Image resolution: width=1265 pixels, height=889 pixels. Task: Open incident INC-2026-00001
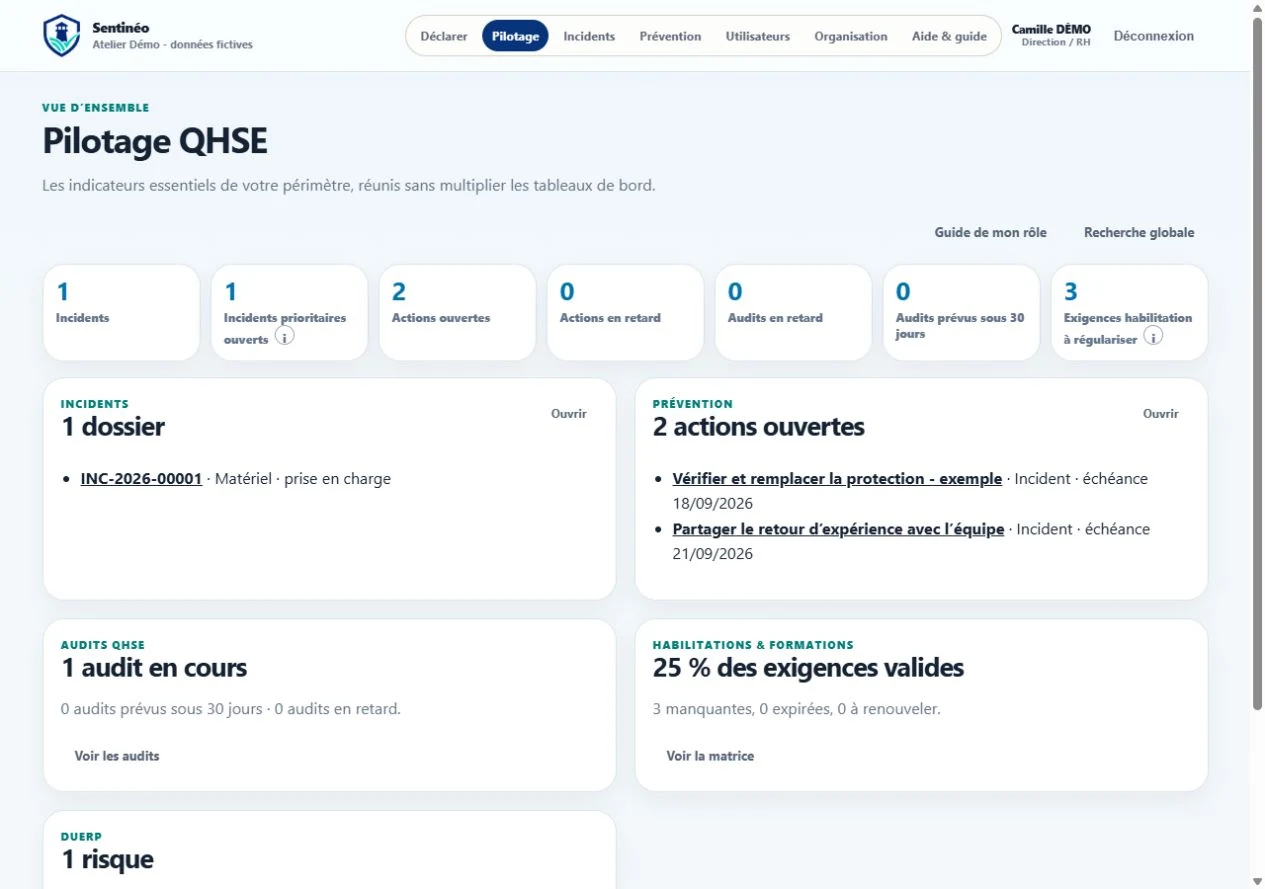141,479
